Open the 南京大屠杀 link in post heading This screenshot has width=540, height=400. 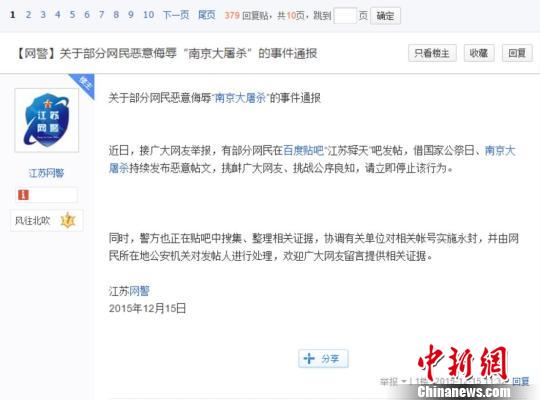click(x=240, y=98)
